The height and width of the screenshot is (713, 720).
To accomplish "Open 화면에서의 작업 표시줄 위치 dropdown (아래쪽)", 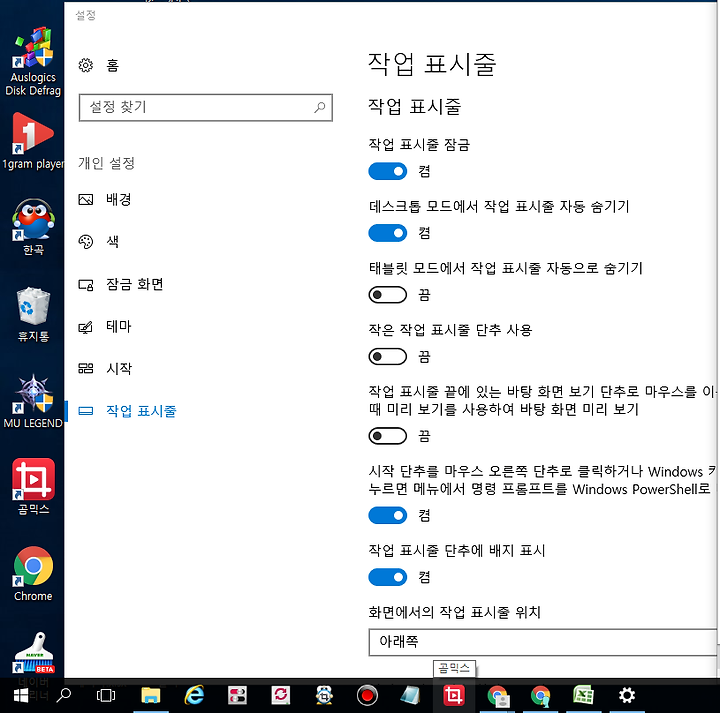I will pyautogui.click(x=543, y=642).
